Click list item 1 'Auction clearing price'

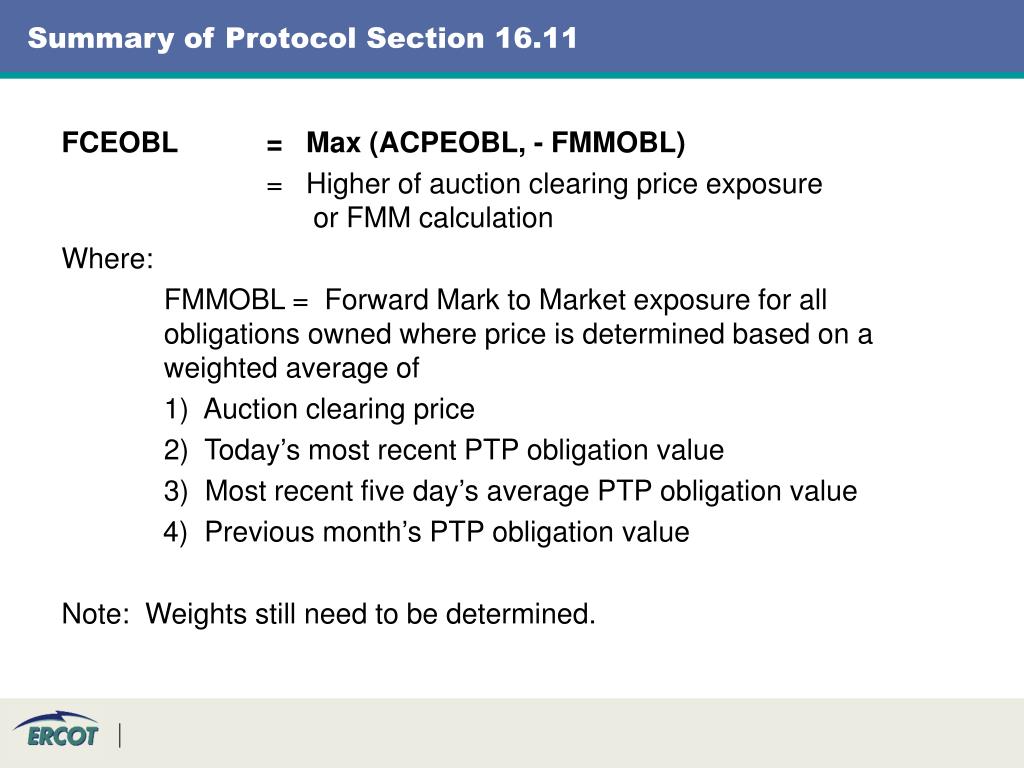(319, 409)
